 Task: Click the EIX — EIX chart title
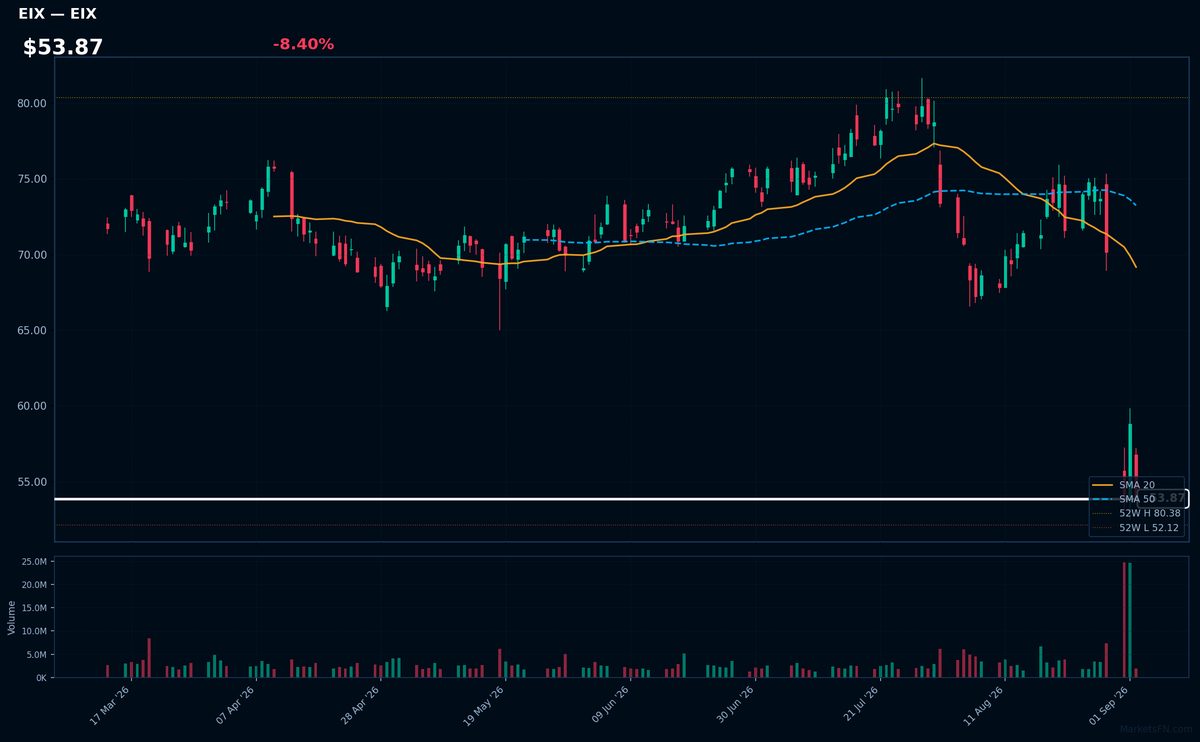click(57, 14)
